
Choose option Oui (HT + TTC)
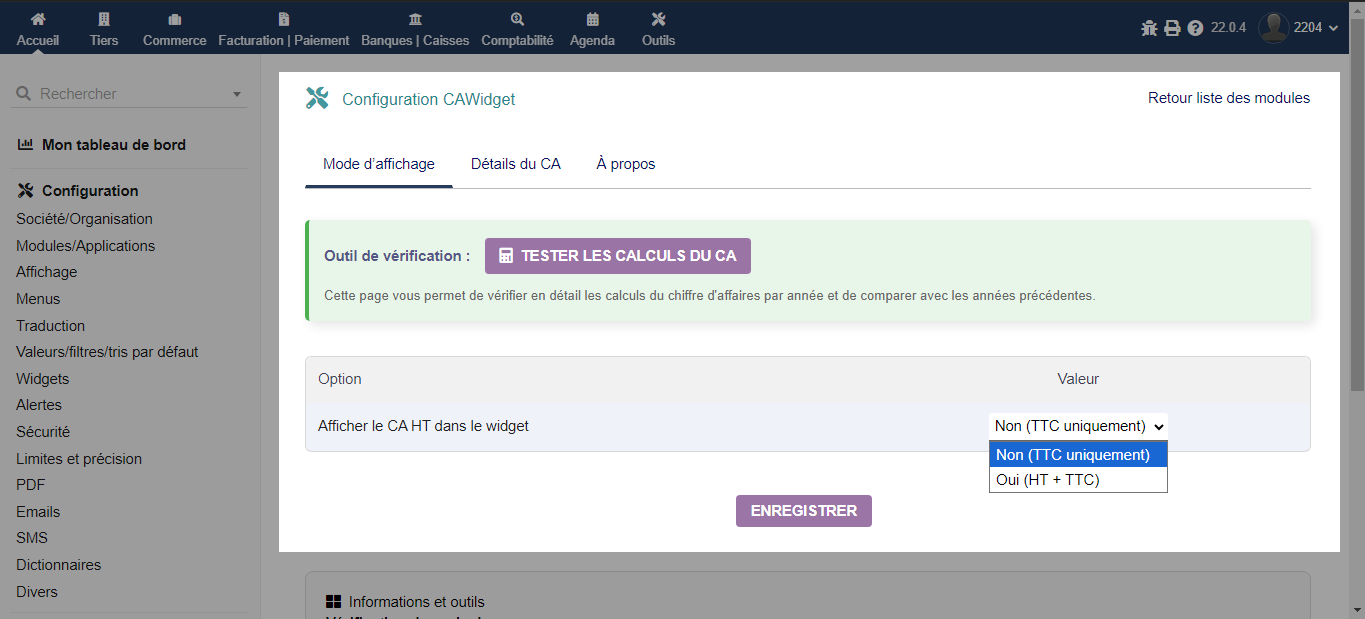click(1078, 480)
